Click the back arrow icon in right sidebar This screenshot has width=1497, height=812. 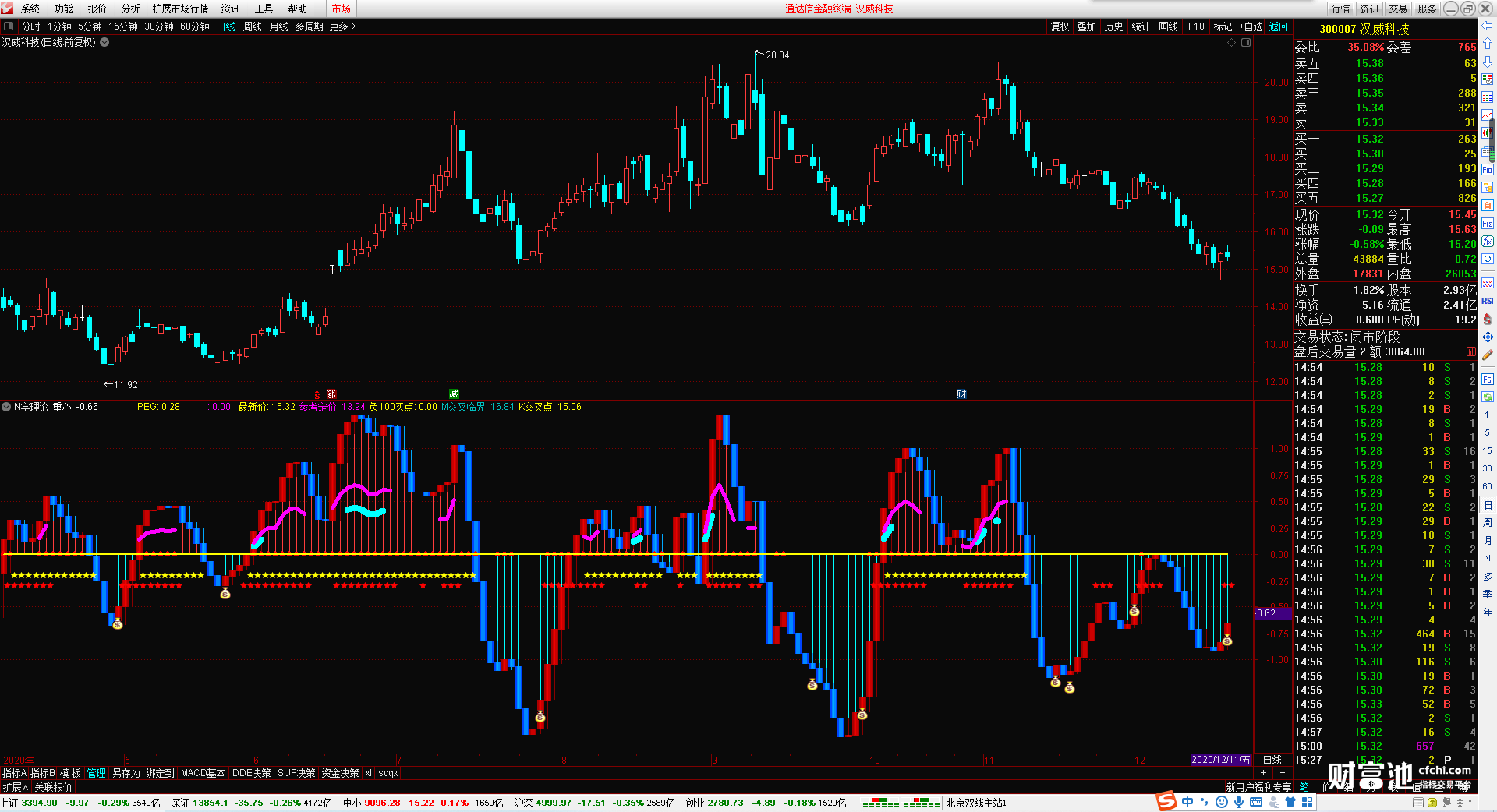point(1488,26)
